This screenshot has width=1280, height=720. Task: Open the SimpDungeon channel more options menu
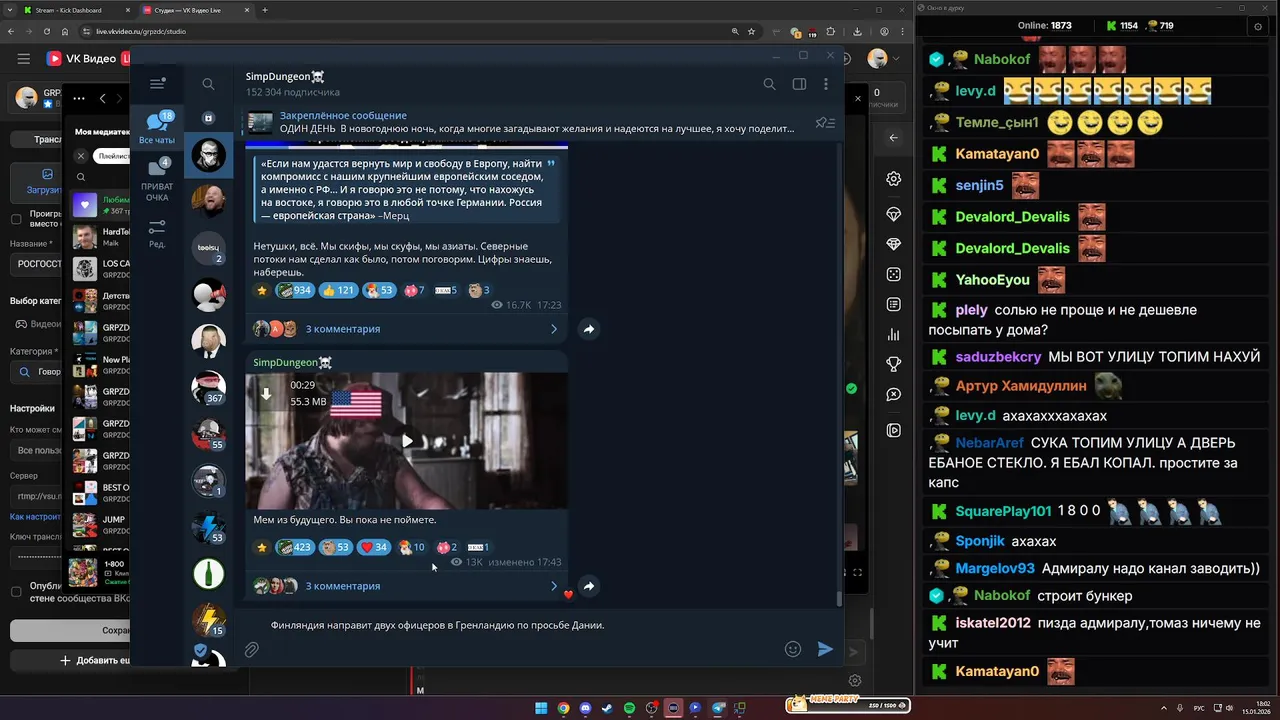828,84
